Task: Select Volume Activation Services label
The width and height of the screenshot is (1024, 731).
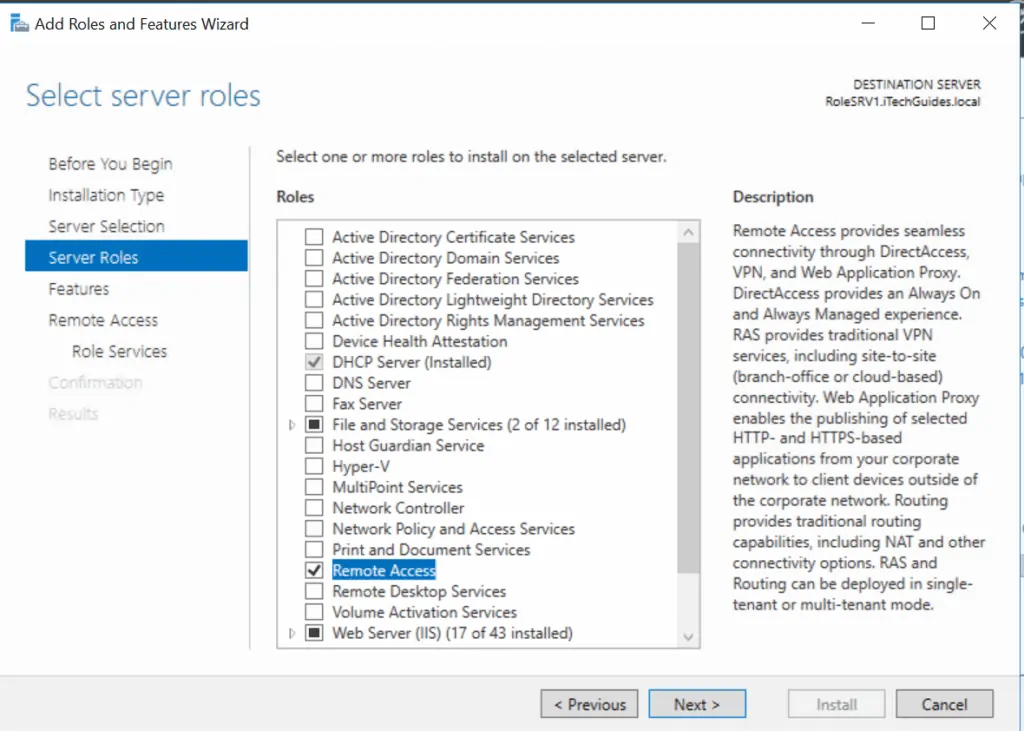Action: [424, 612]
